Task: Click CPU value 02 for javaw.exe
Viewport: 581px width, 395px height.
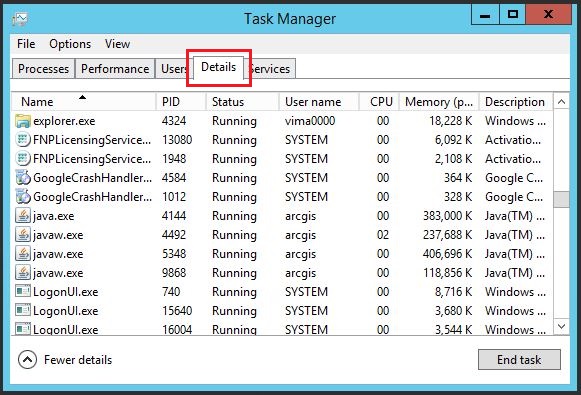Action: click(383, 235)
